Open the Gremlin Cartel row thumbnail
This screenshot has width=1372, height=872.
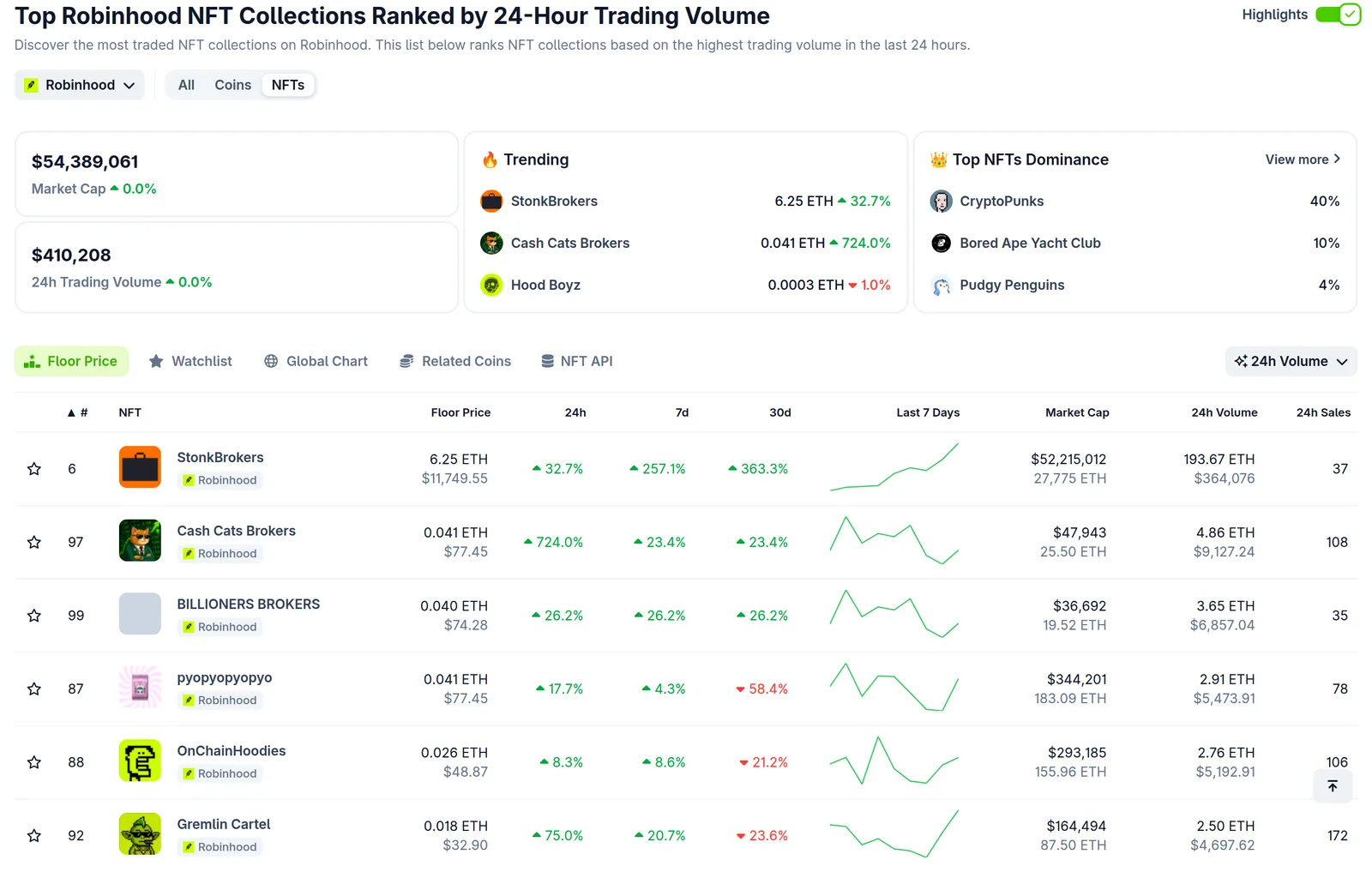(140, 834)
